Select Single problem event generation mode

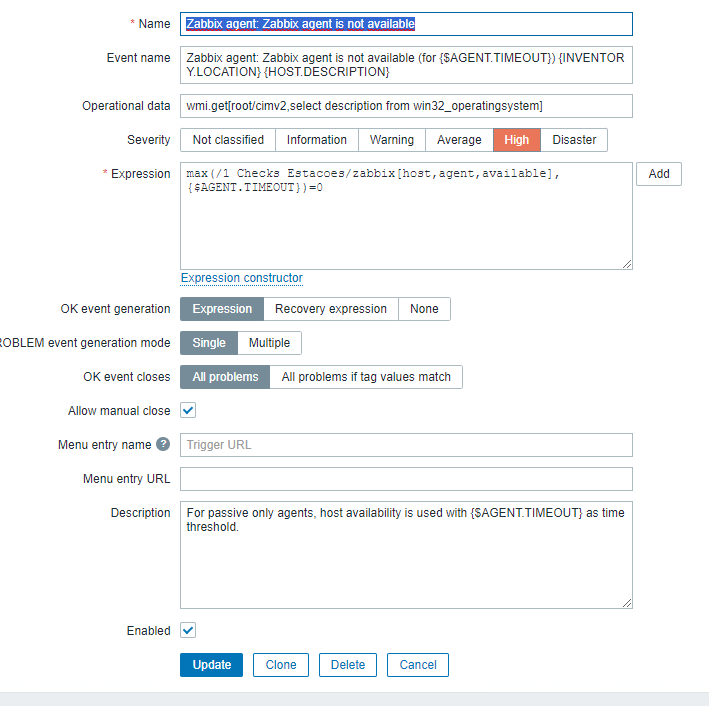coord(209,343)
